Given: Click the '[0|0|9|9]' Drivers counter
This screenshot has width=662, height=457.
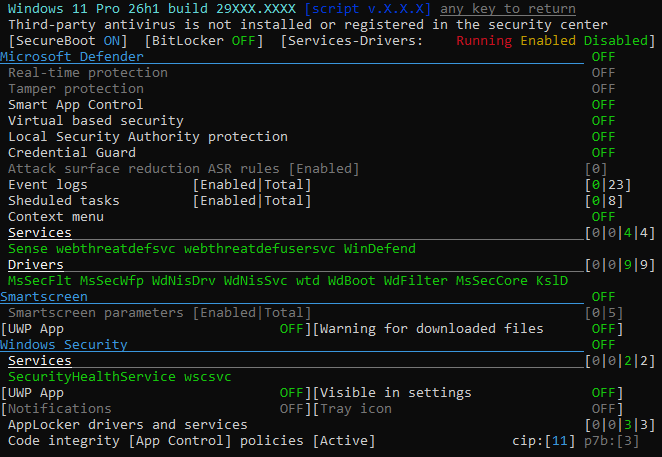Looking at the screenshot, I should click(619, 265).
